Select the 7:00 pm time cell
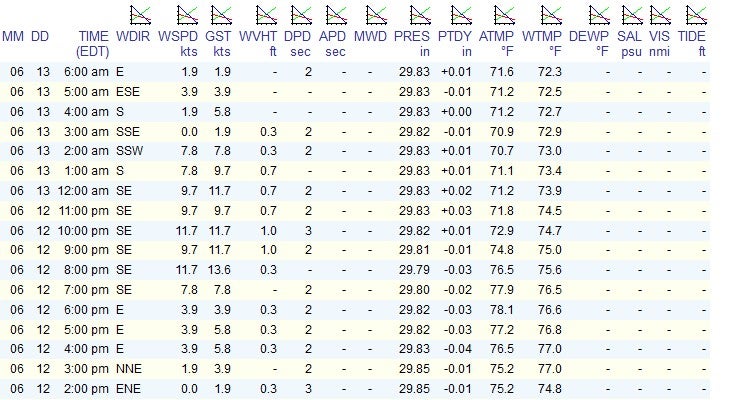 pos(86,290)
